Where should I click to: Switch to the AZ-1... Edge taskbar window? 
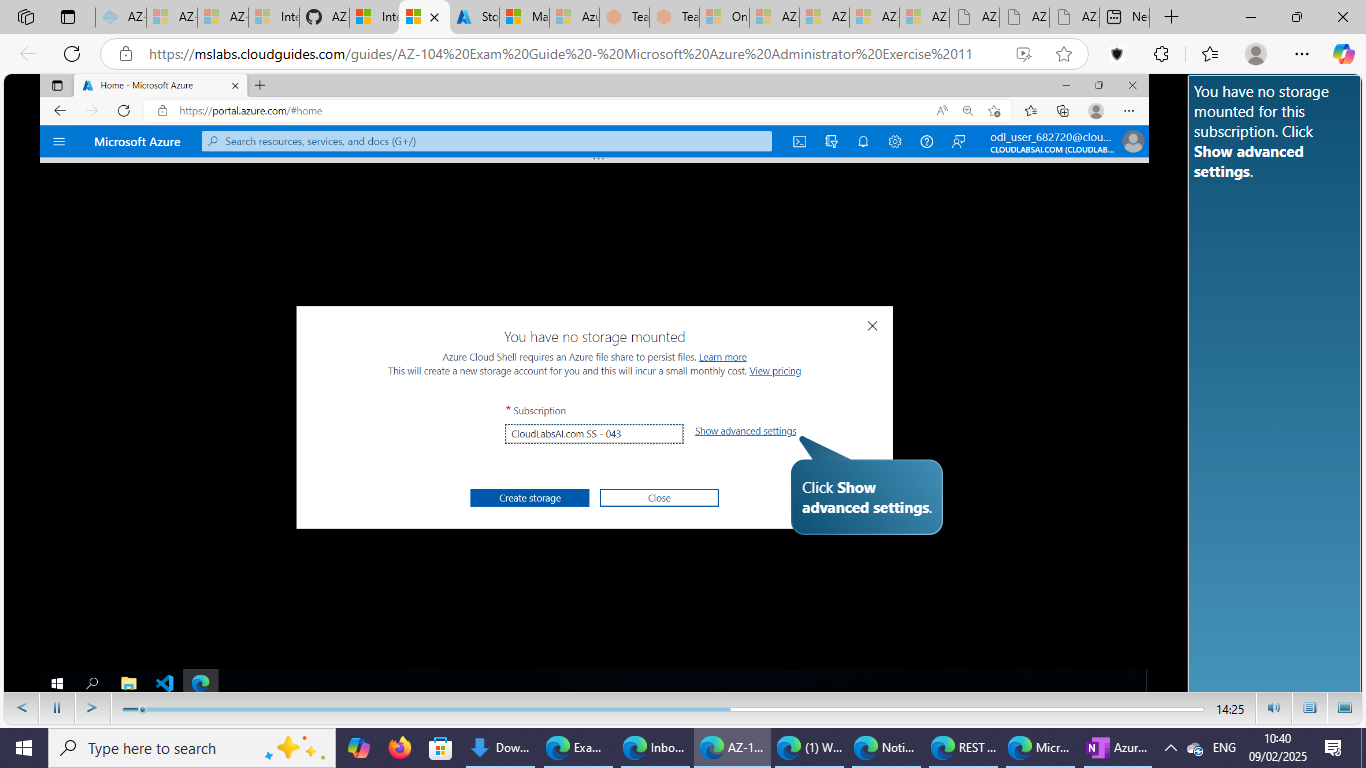click(733, 748)
